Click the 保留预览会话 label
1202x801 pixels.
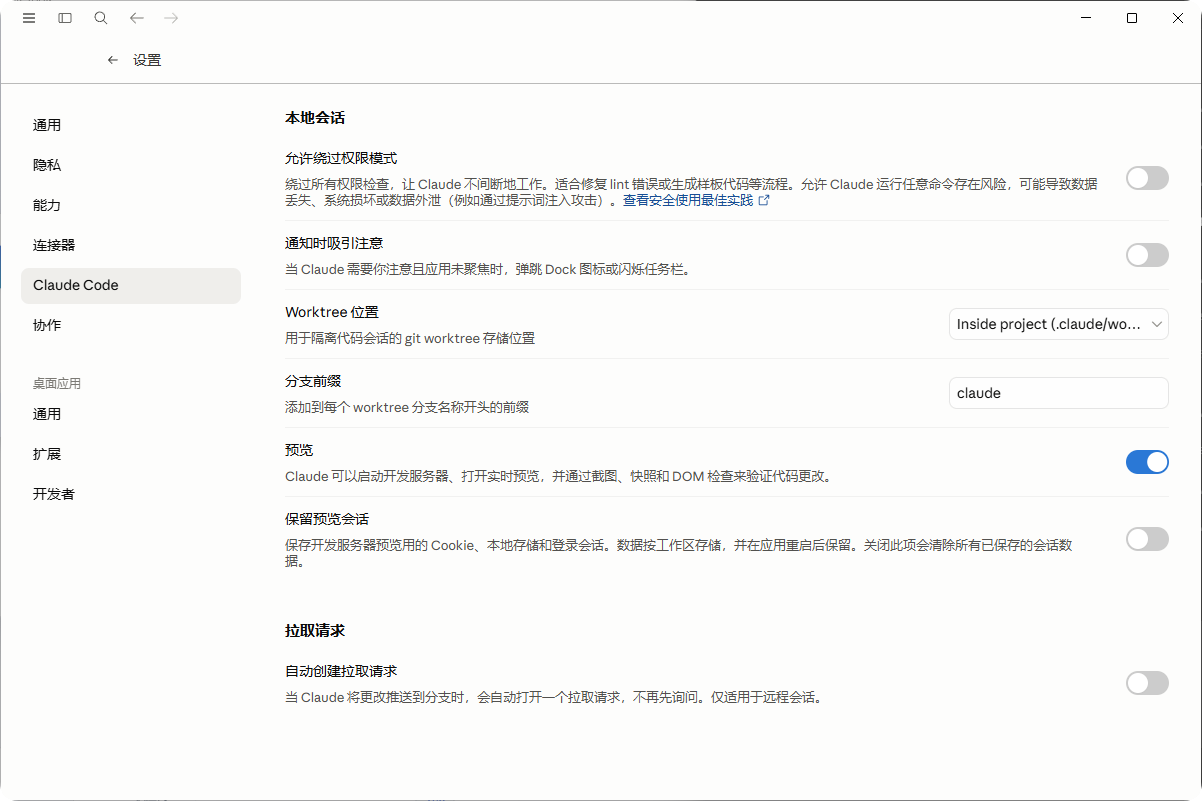[x=327, y=519]
